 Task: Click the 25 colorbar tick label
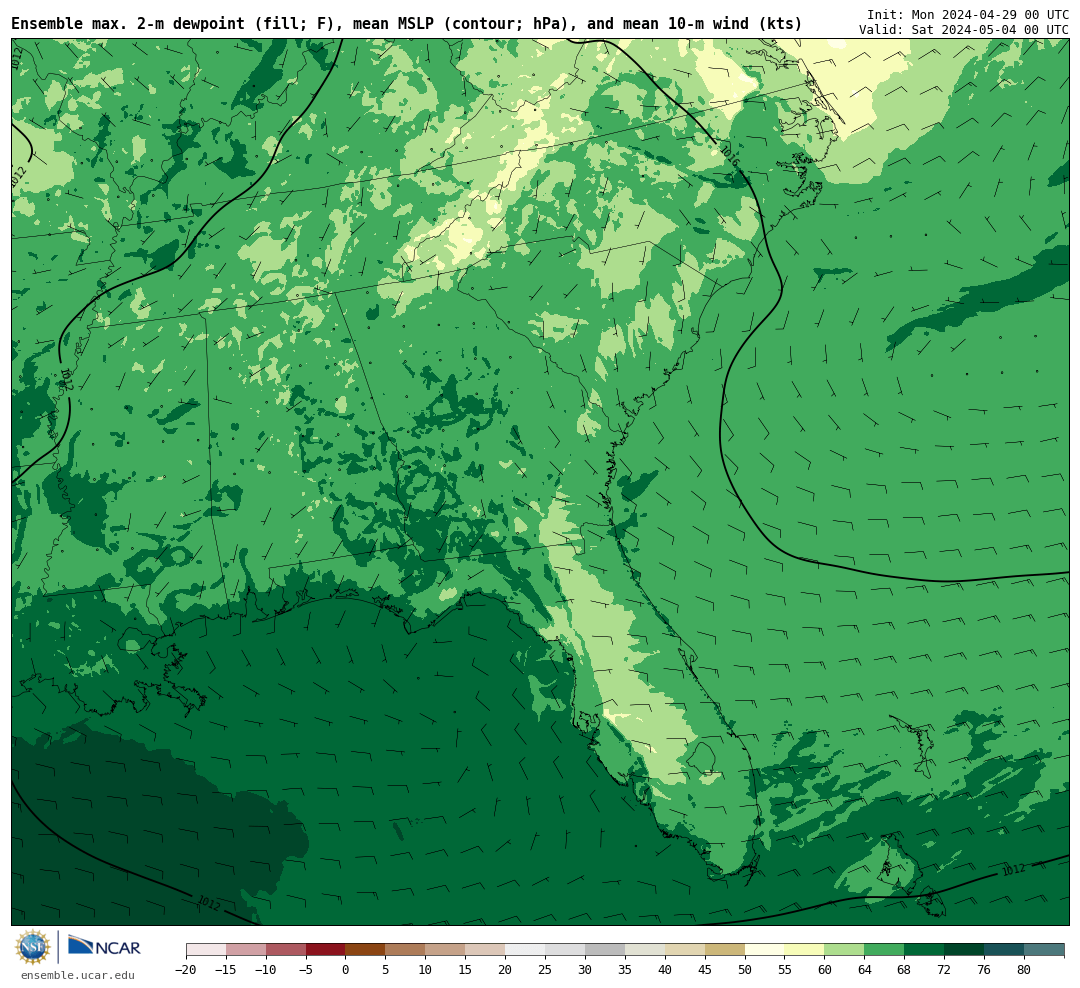coord(546,970)
